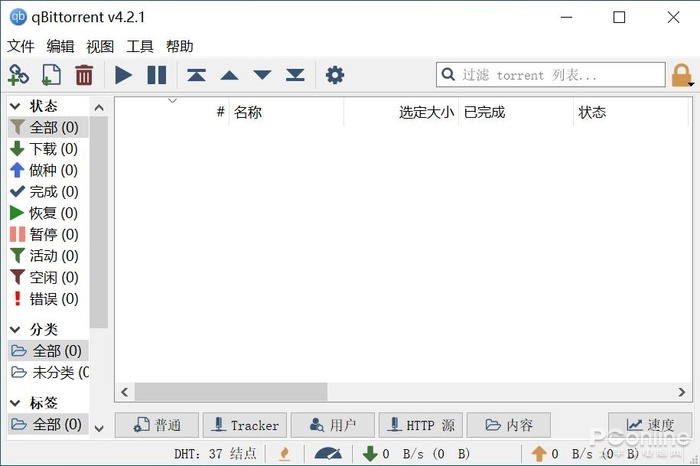Collapse the 标签 section
The width and height of the screenshot is (700, 466).
(x=15, y=403)
